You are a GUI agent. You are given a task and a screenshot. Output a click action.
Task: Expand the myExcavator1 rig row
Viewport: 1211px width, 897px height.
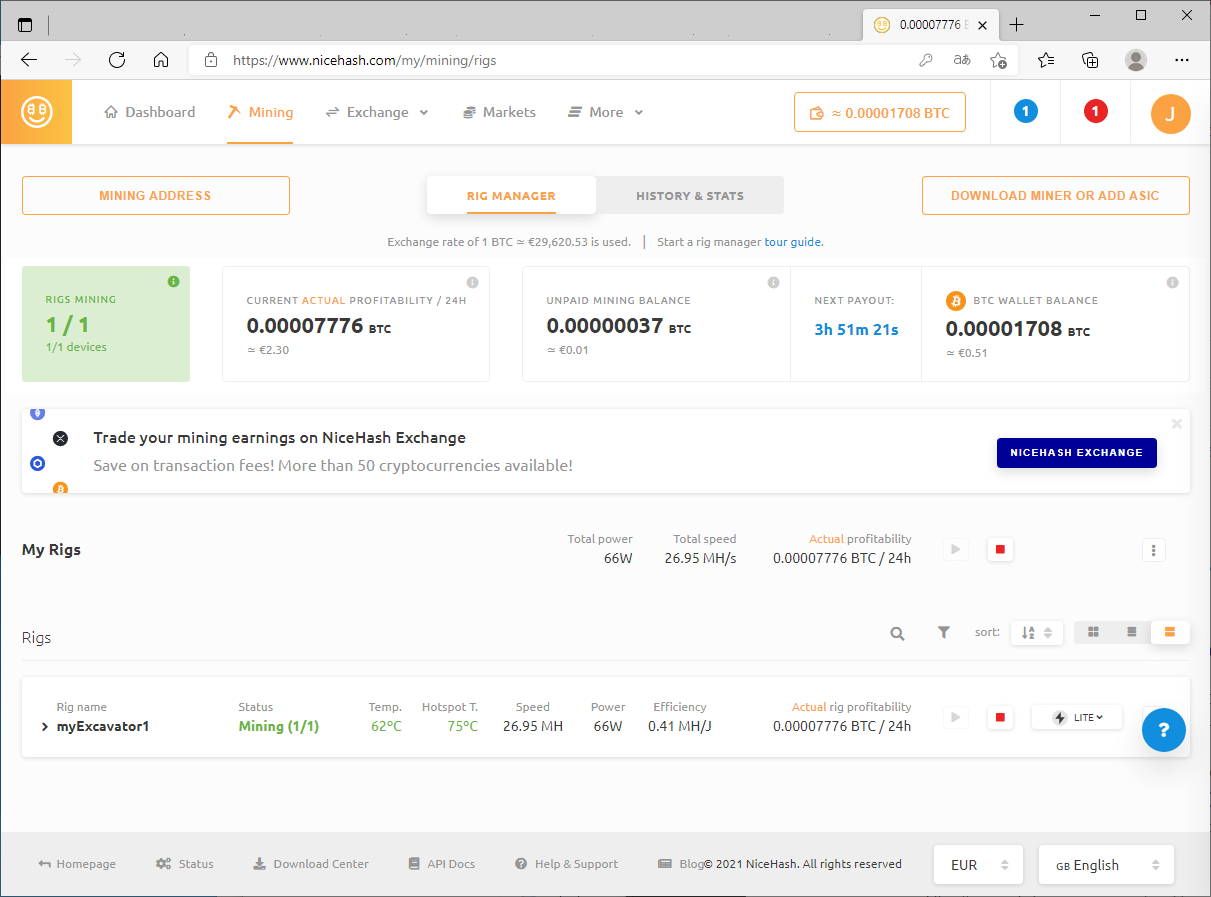45,727
